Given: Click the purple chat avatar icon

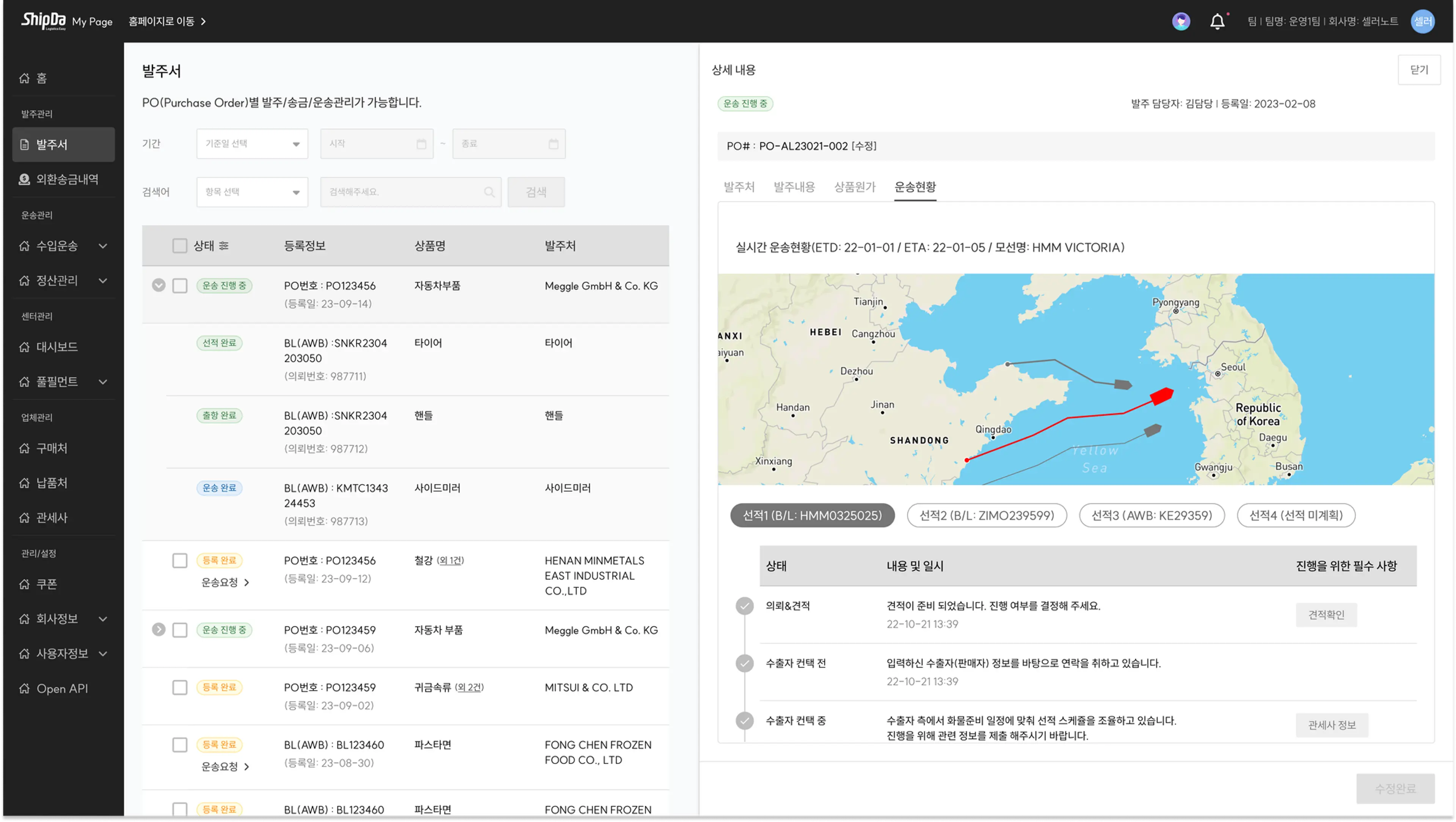Looking at the screenshot, I should (1181, 22).
